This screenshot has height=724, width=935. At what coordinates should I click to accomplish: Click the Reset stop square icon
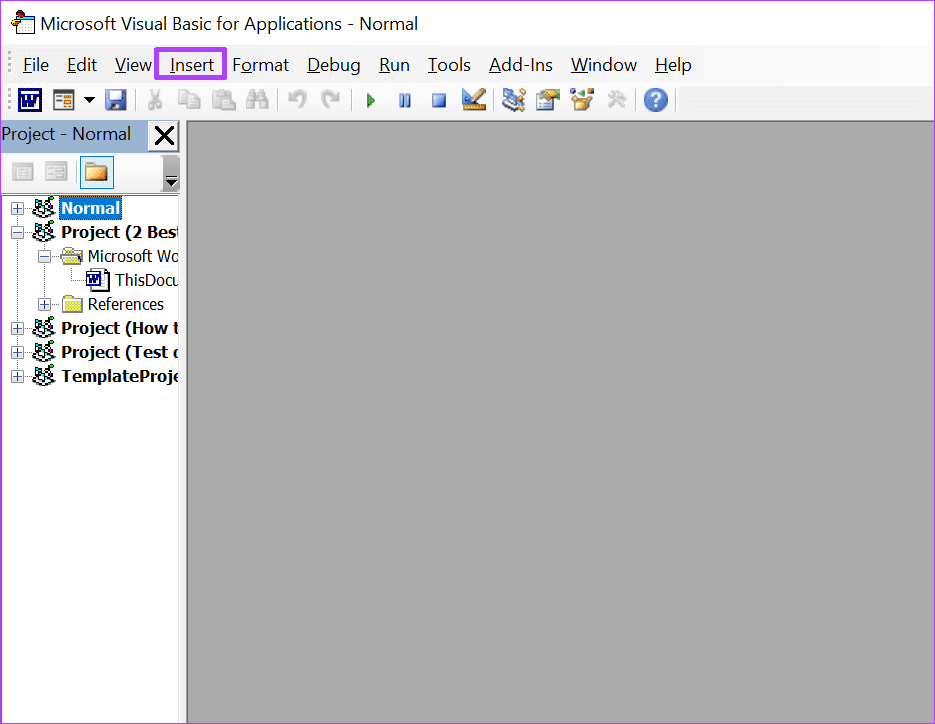439,100
